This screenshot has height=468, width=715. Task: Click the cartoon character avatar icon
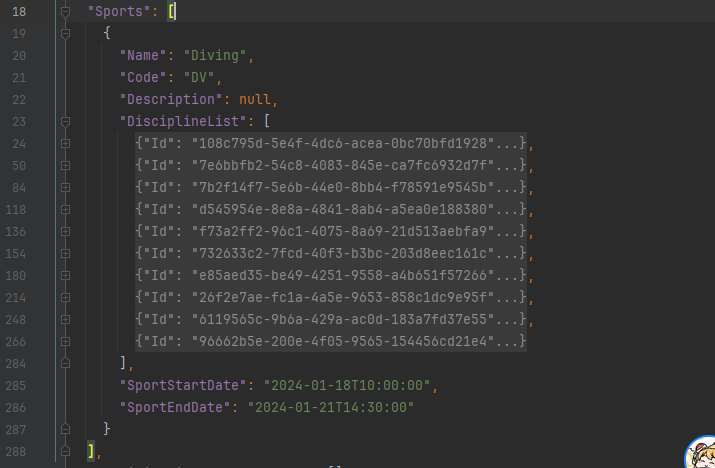pos(700,452)
